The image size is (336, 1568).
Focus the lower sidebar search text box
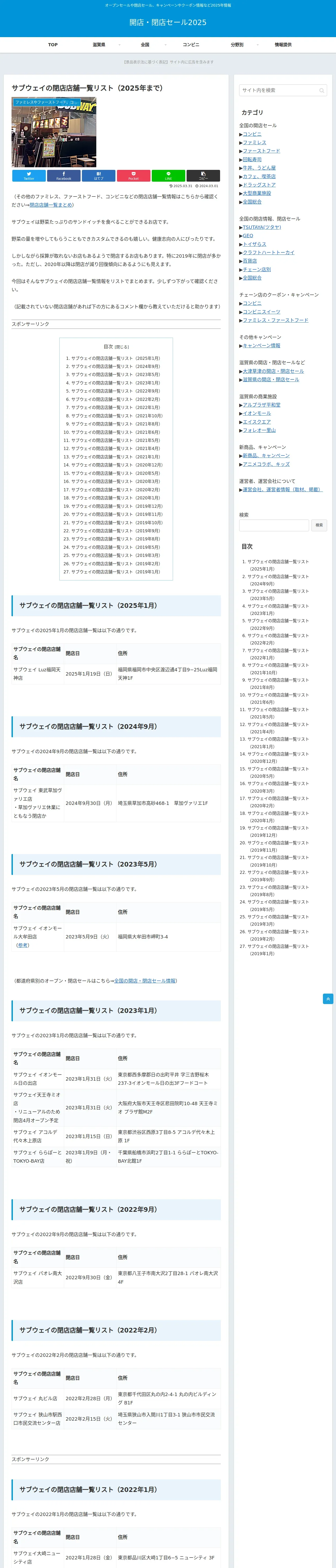pyautogui.click(x=274, y=525)
